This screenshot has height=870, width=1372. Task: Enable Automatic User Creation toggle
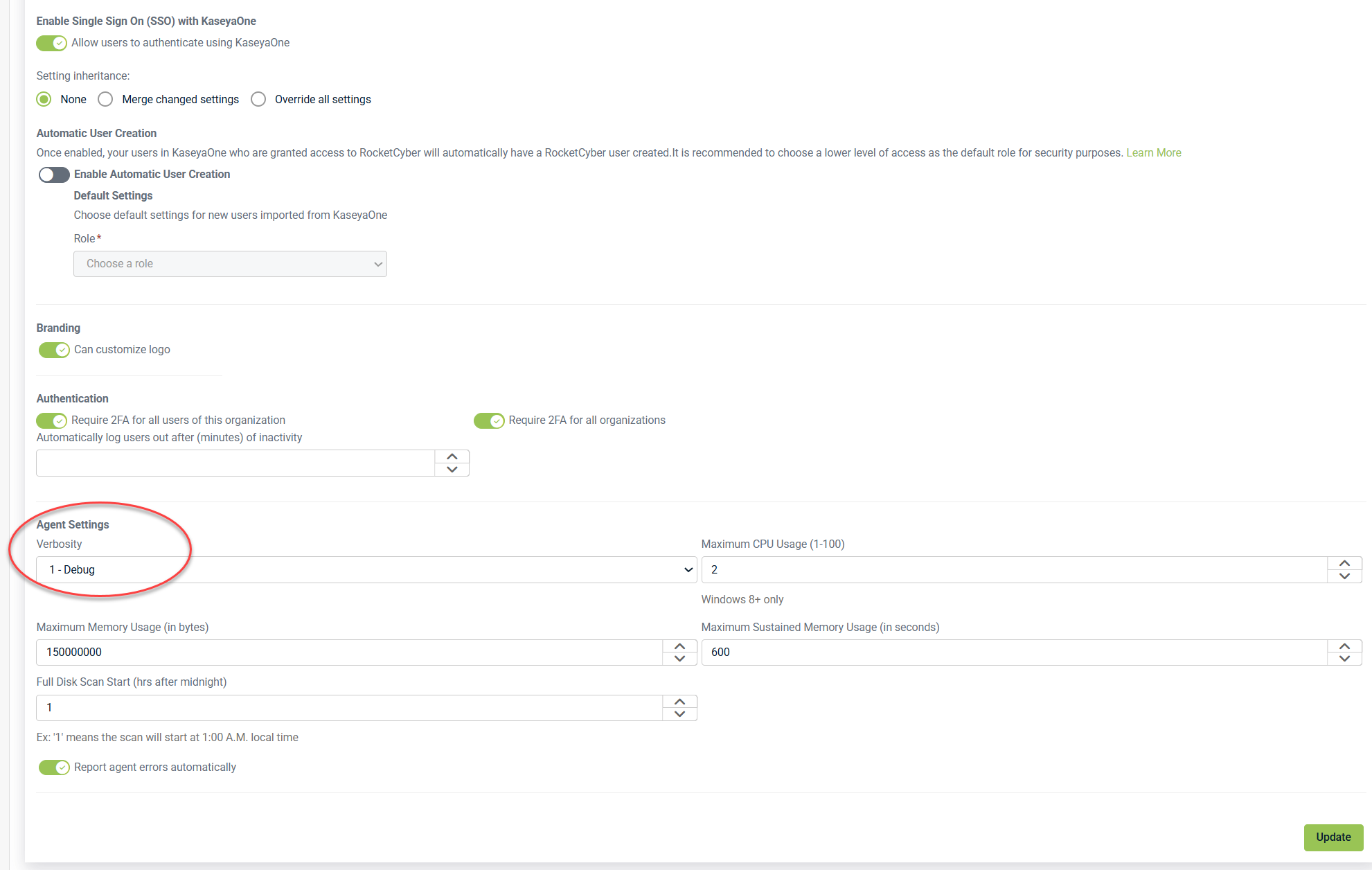point(54,175)
